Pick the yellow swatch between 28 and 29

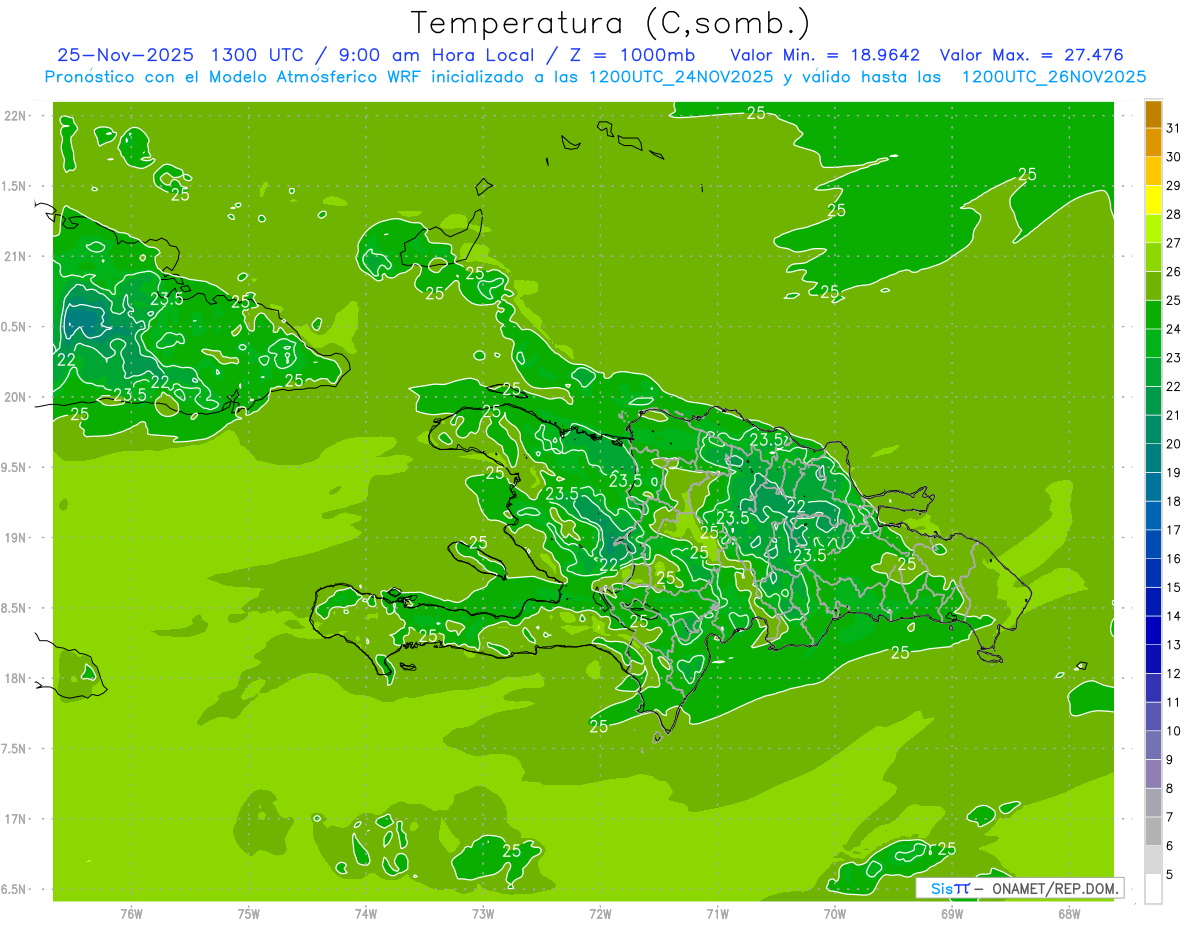point(1153,200)
